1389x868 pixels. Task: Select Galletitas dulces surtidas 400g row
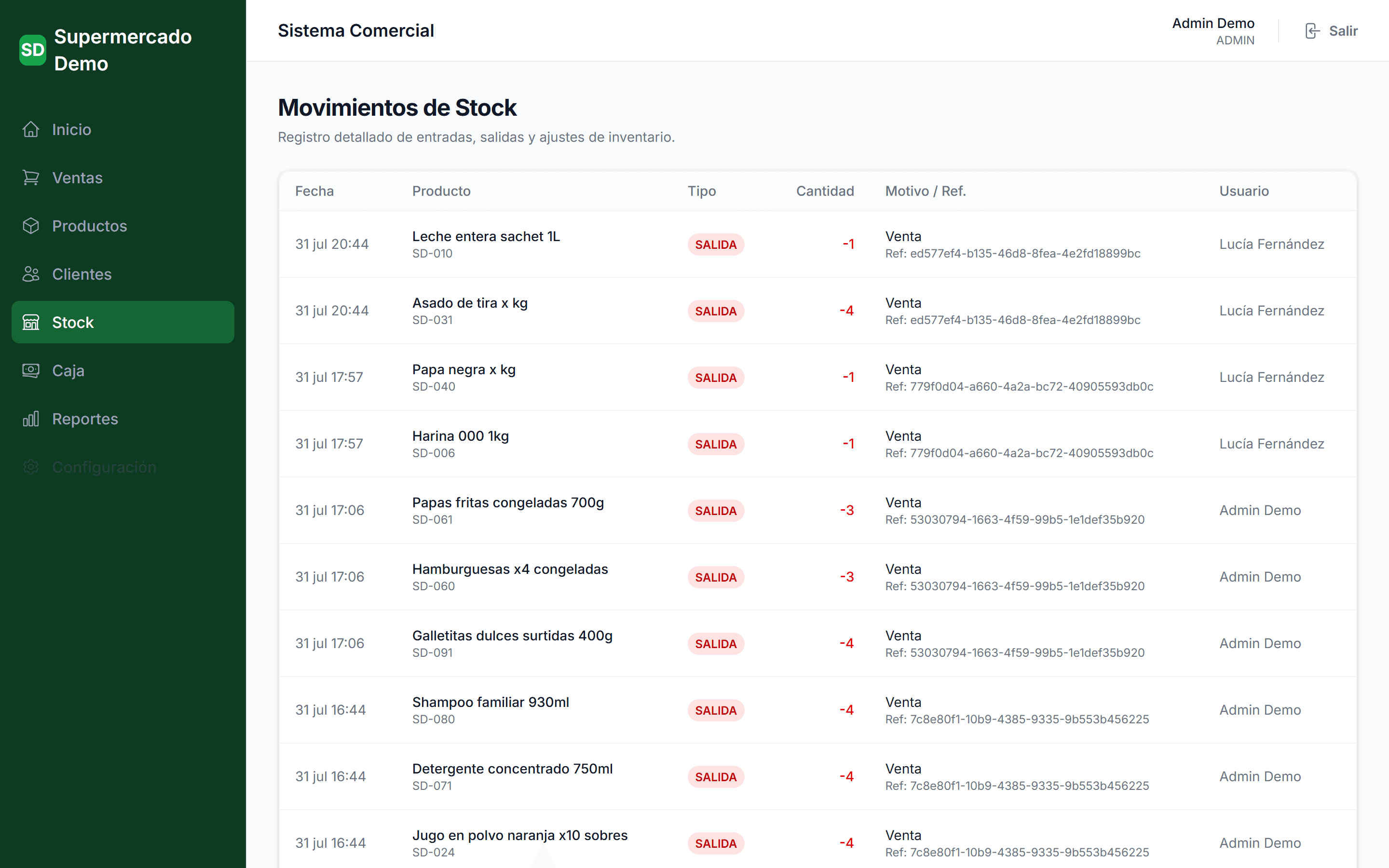coord(818,644)
